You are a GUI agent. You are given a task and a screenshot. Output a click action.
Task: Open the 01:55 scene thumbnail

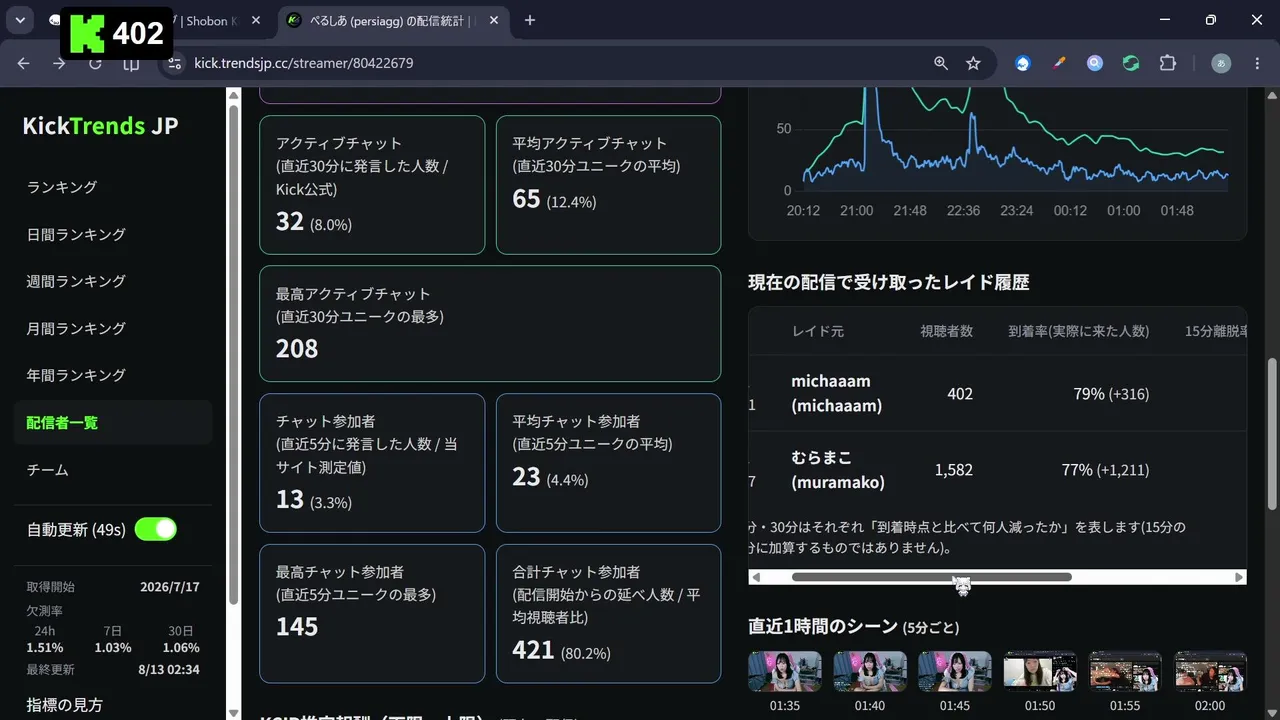pos(1125,671)
